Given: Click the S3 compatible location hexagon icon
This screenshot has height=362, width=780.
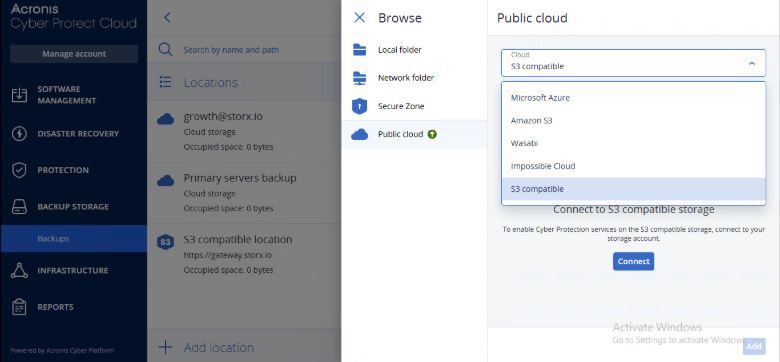Looking at the screenshot, I should tap(166, 242).
